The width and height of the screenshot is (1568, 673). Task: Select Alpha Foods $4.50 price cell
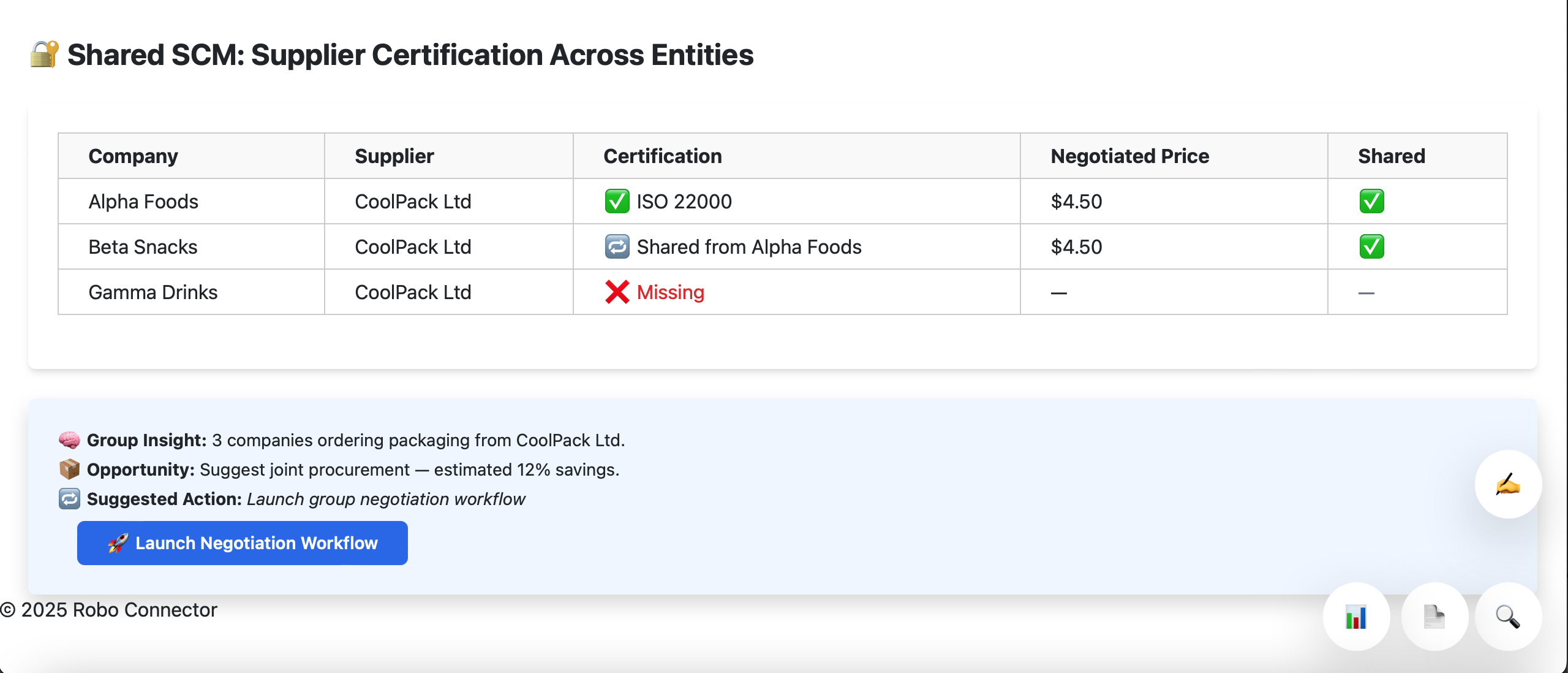tap(1076, 202)
